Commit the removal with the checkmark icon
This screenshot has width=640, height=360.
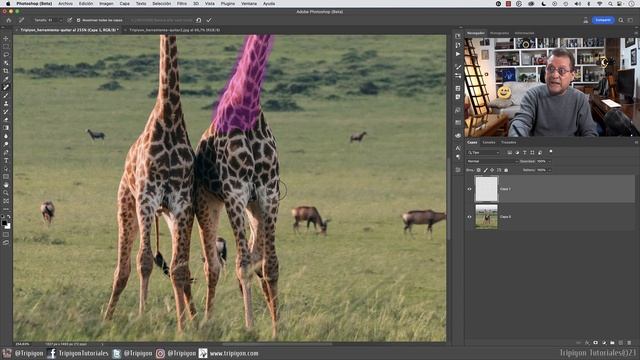pyautogui.click(x=209, y=20)
